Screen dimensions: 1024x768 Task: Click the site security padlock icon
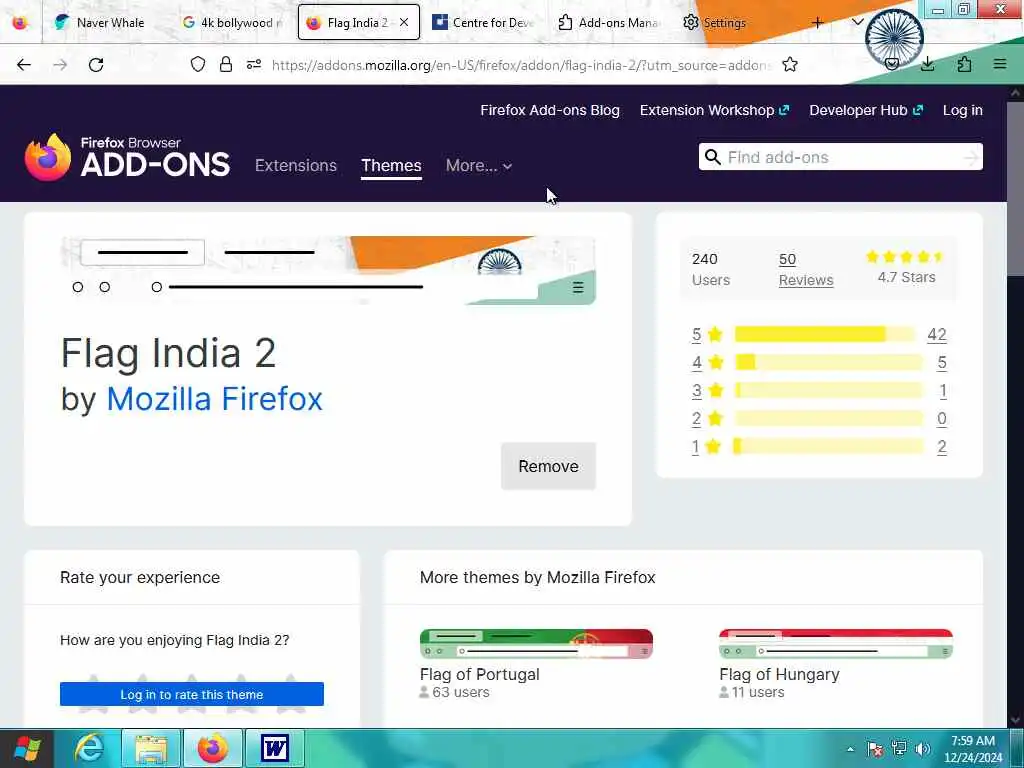(x=226, y=64)
